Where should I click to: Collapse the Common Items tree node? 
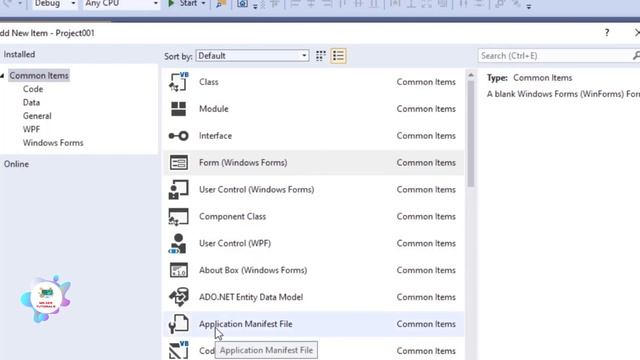pyautogui.click(x=2, y=76)
